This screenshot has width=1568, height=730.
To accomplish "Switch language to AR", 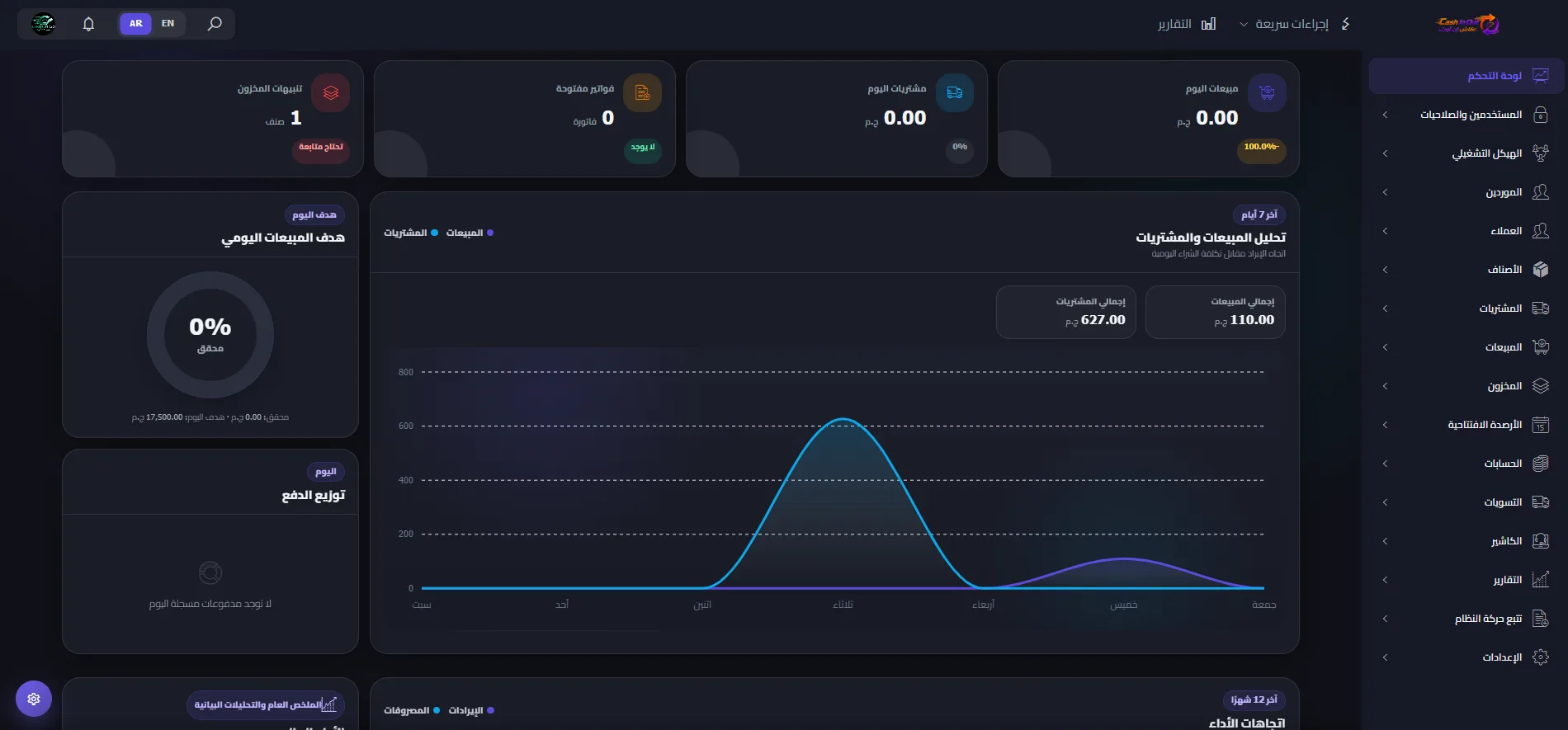I will coord(136,24).
